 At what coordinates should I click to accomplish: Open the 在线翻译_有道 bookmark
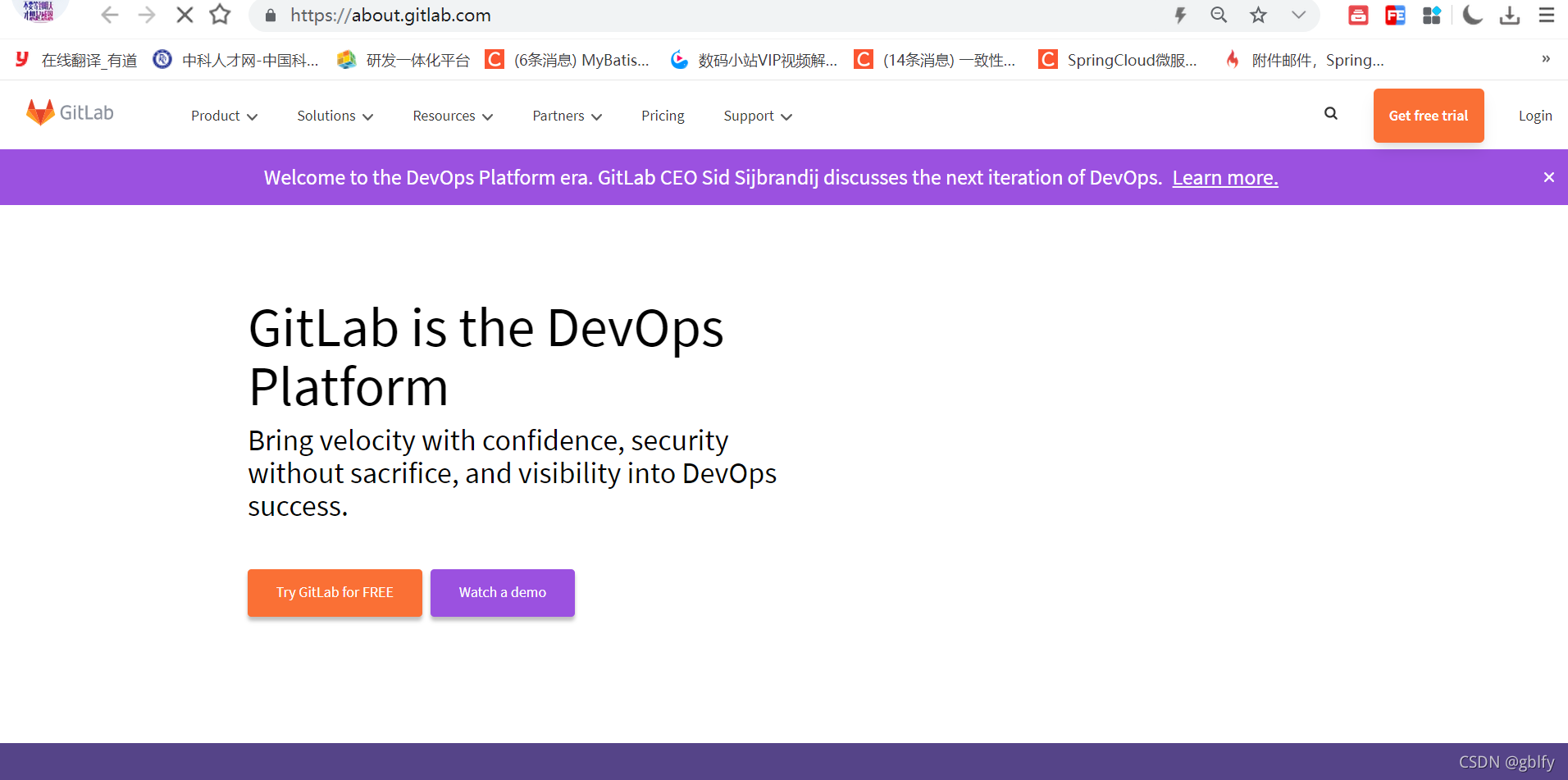pyautogui.click(x=76, y=60)
